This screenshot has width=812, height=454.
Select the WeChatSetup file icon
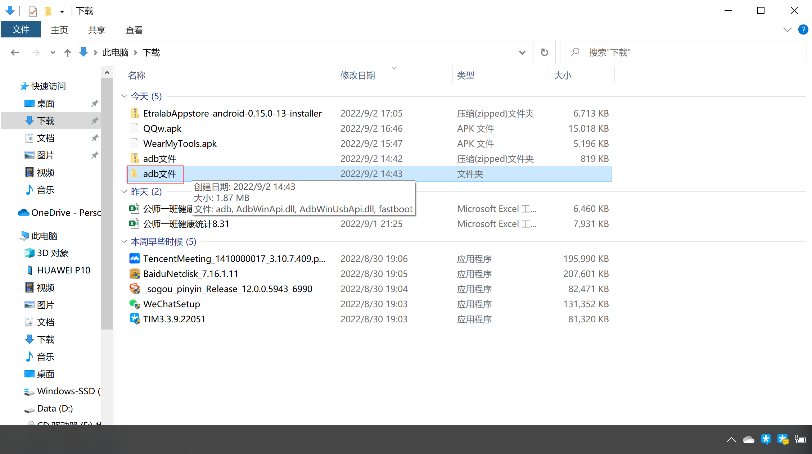pyautogui.click(x=135, y=303)
